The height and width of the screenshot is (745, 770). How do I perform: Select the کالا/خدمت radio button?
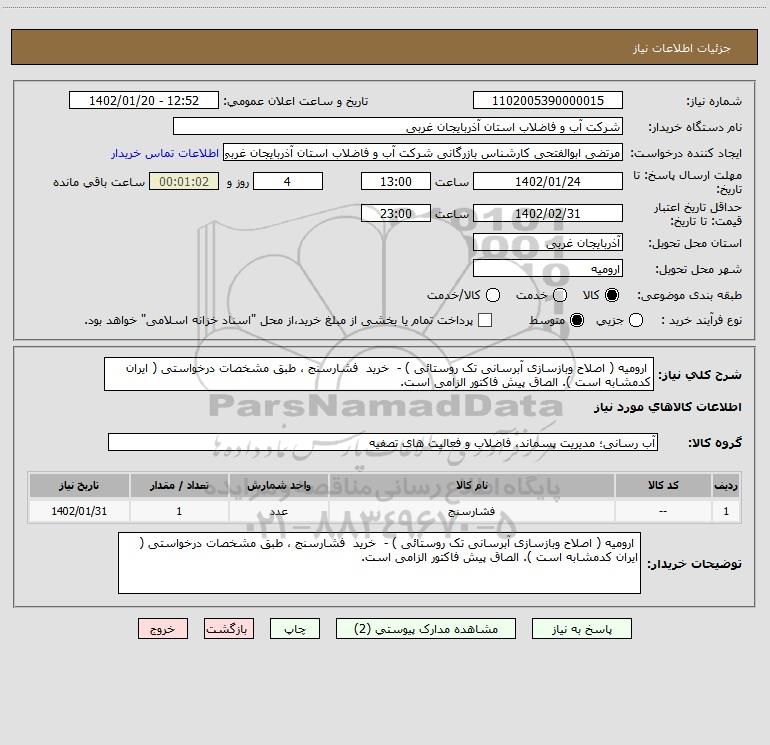click(493, 295)
